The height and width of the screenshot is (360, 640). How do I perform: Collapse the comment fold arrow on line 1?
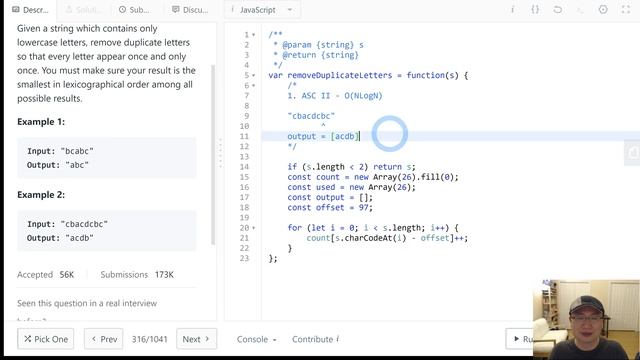tap(253, 35)
